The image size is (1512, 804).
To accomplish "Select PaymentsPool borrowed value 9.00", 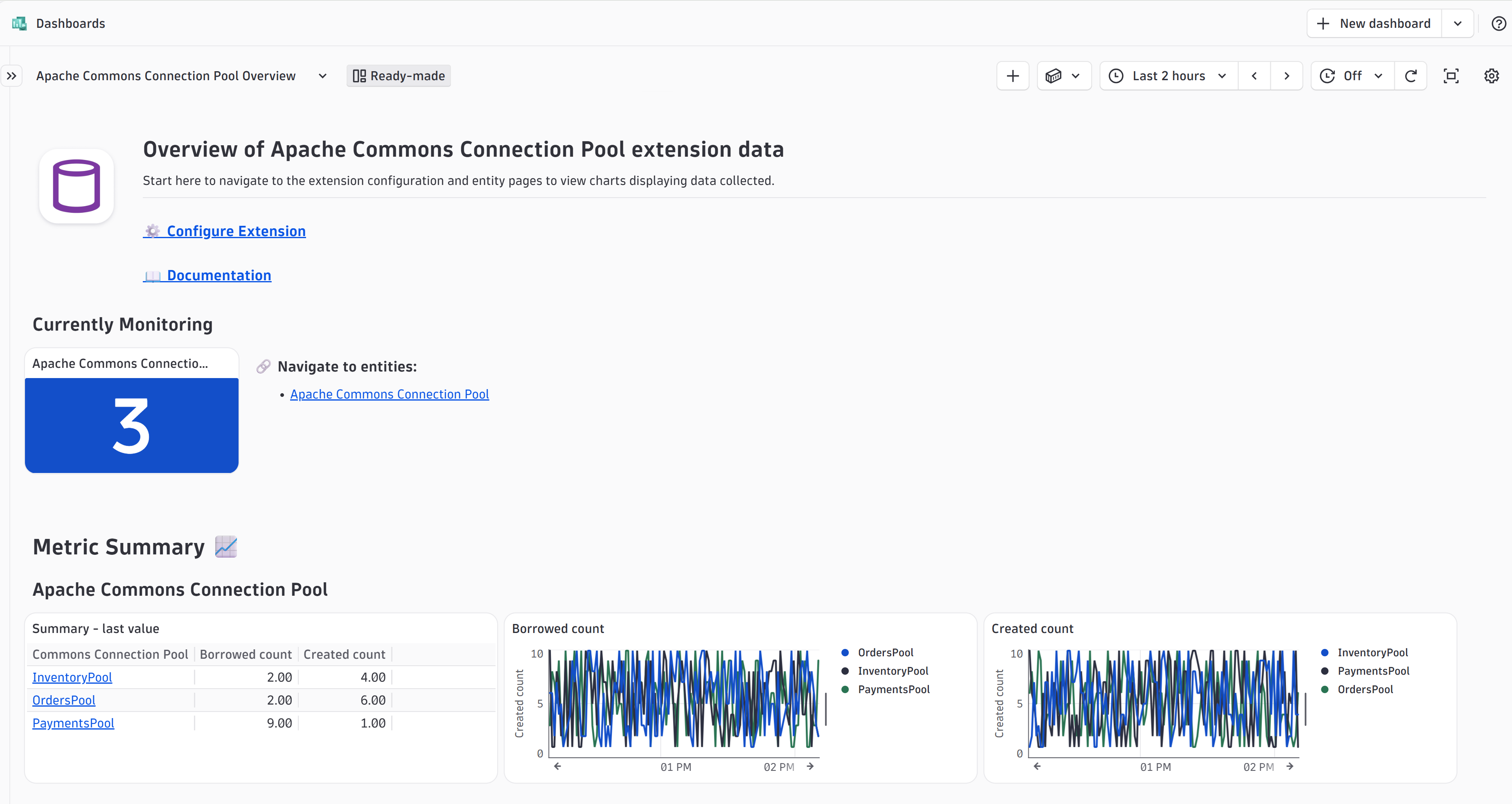I will [279, 723].
